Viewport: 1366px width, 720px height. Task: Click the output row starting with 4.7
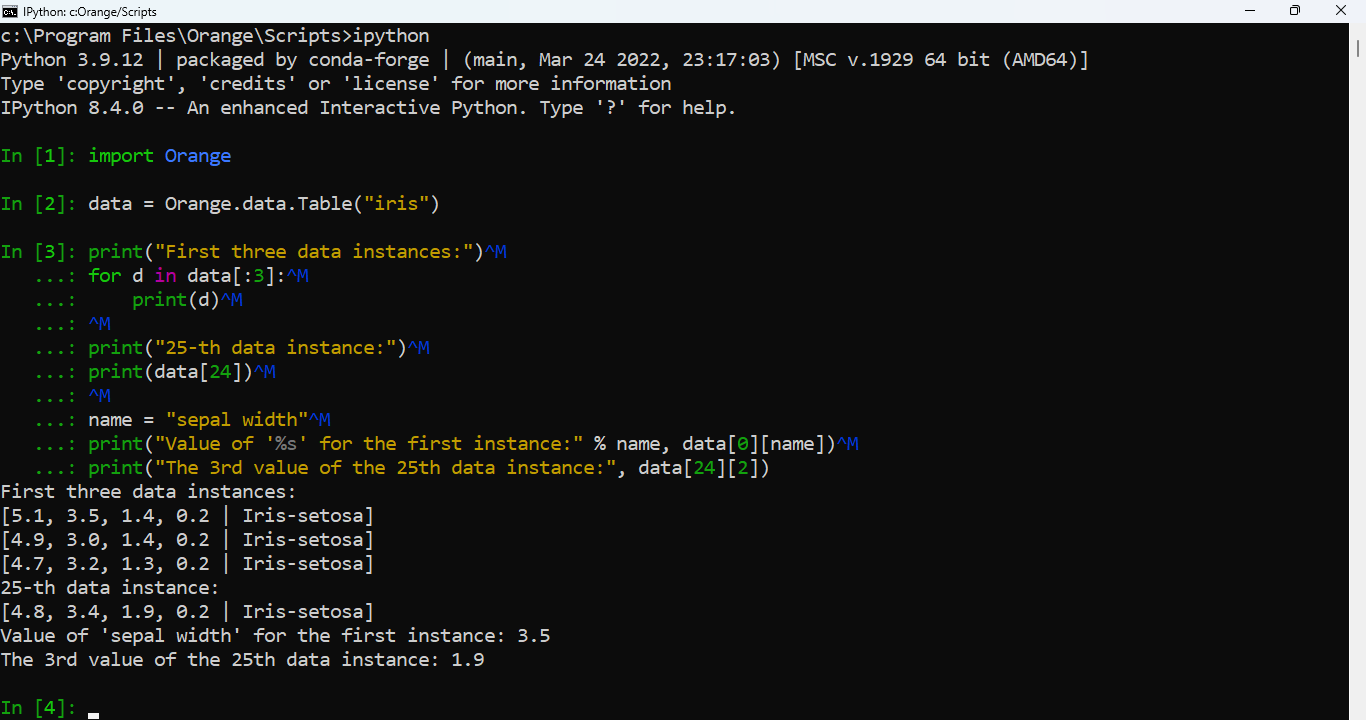click(187, 564)
